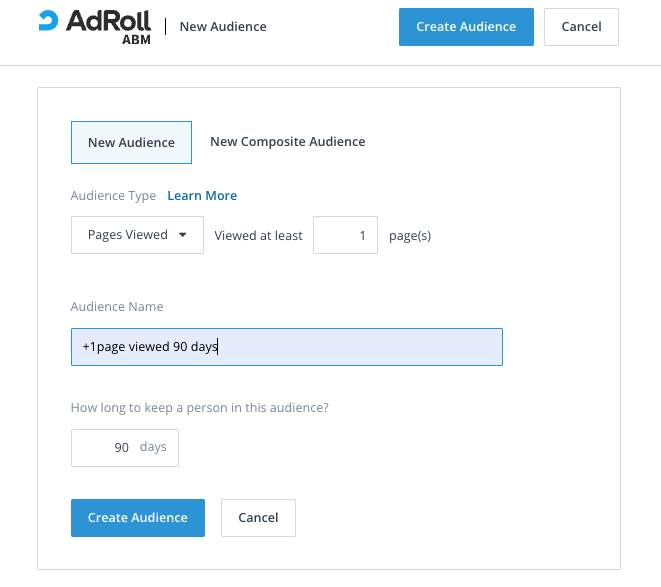661x587 pixels.
Task: Click the AdRoll swirl logo icon
Action: [49, 21]
